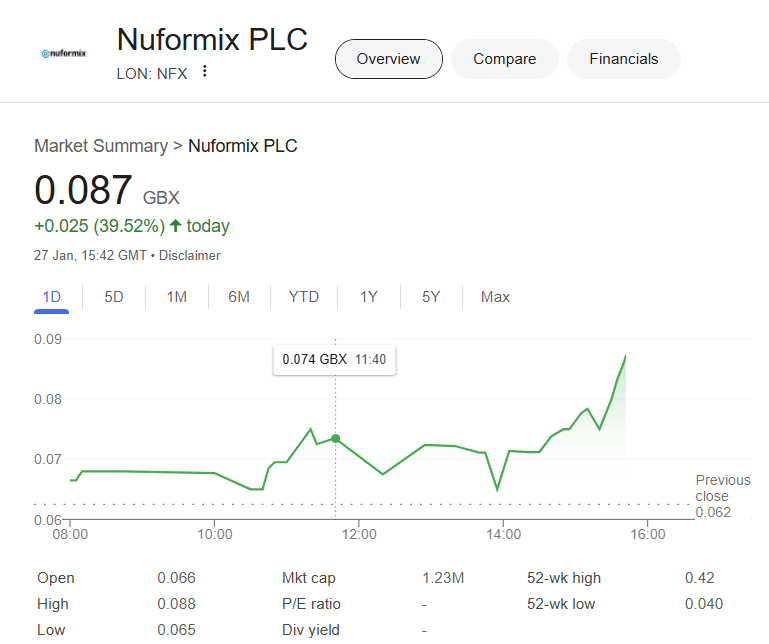This screenshot has width=769, height=644.
Task: Select the 5Y chart range
Action: pos(431,297)
